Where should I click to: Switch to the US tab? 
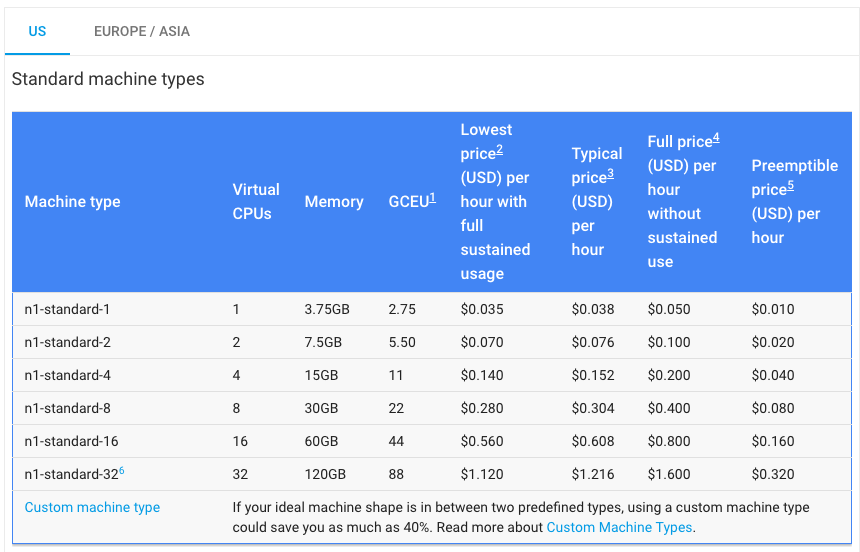tap(37, 31)
